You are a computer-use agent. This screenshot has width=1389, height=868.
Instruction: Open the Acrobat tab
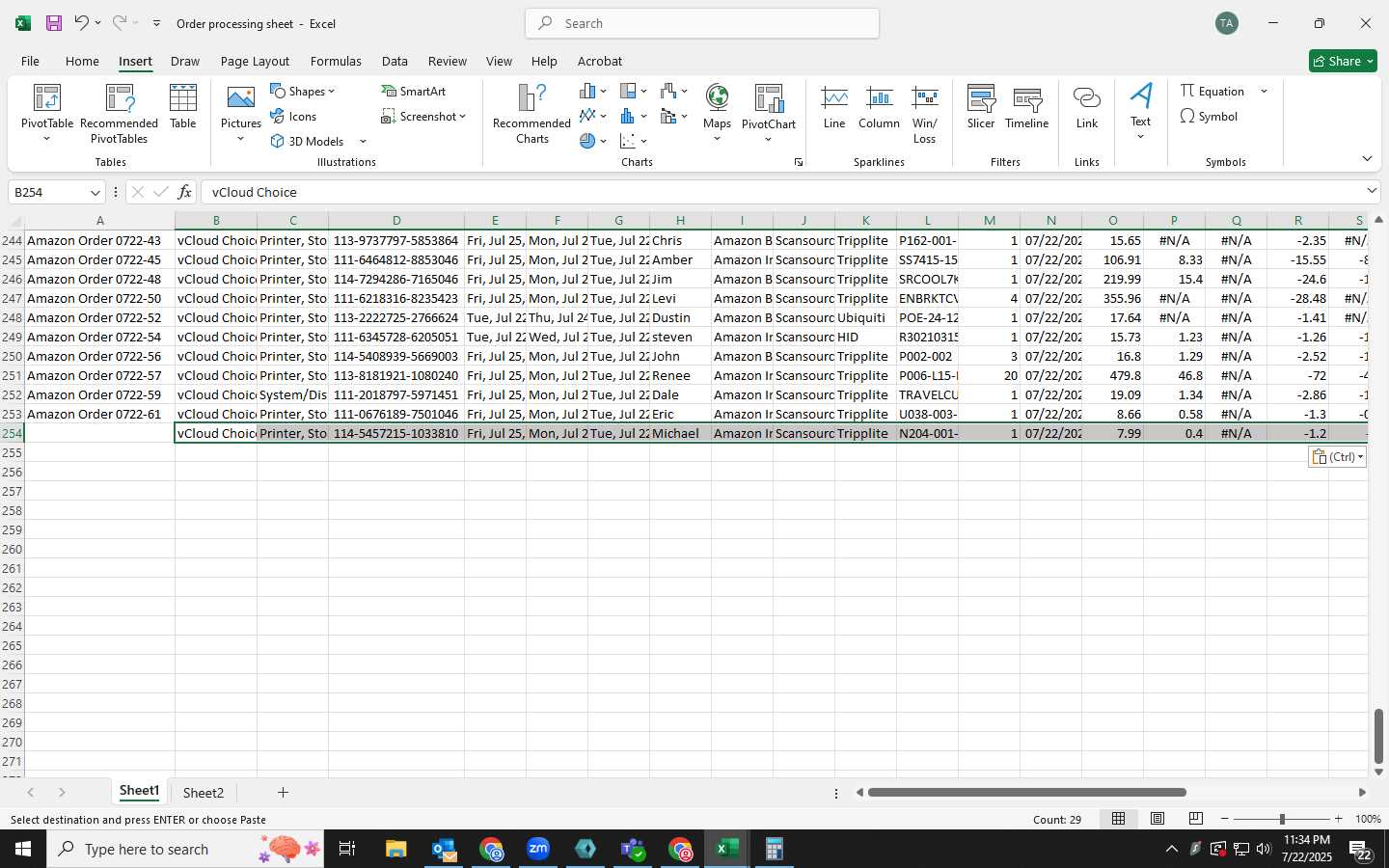599,61
